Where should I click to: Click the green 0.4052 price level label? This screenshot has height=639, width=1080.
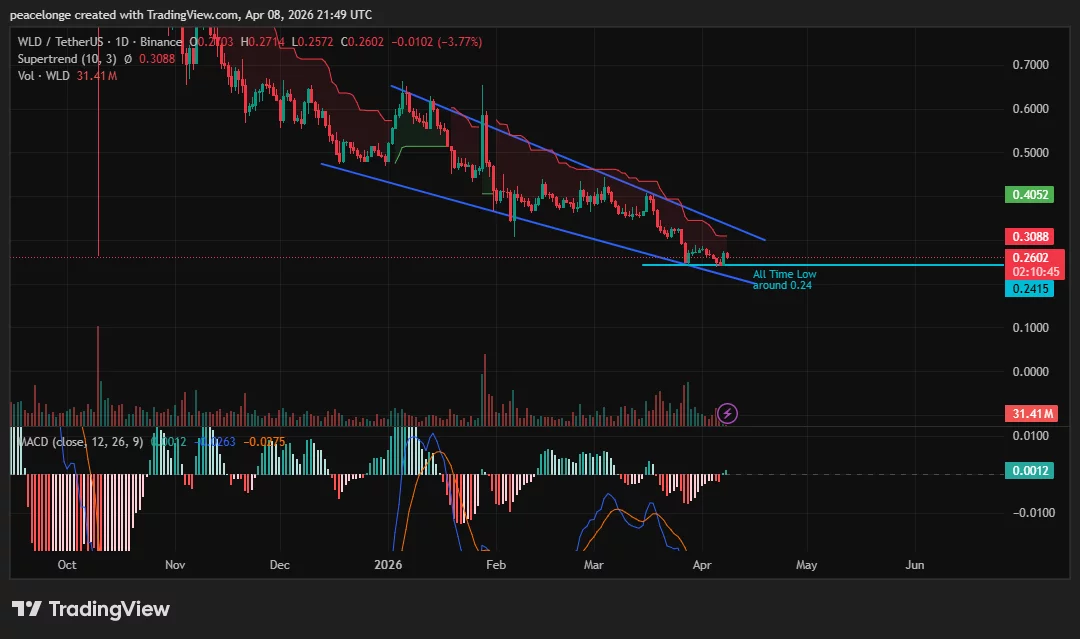click(1030, 194)
